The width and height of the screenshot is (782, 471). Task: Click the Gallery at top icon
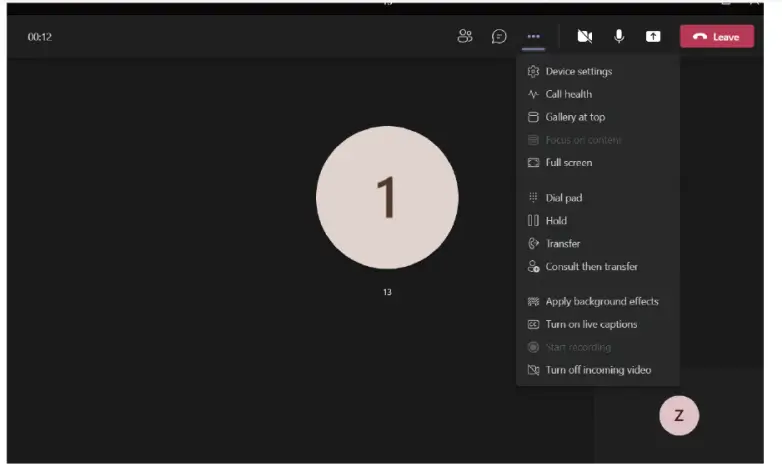pos(533,117)
